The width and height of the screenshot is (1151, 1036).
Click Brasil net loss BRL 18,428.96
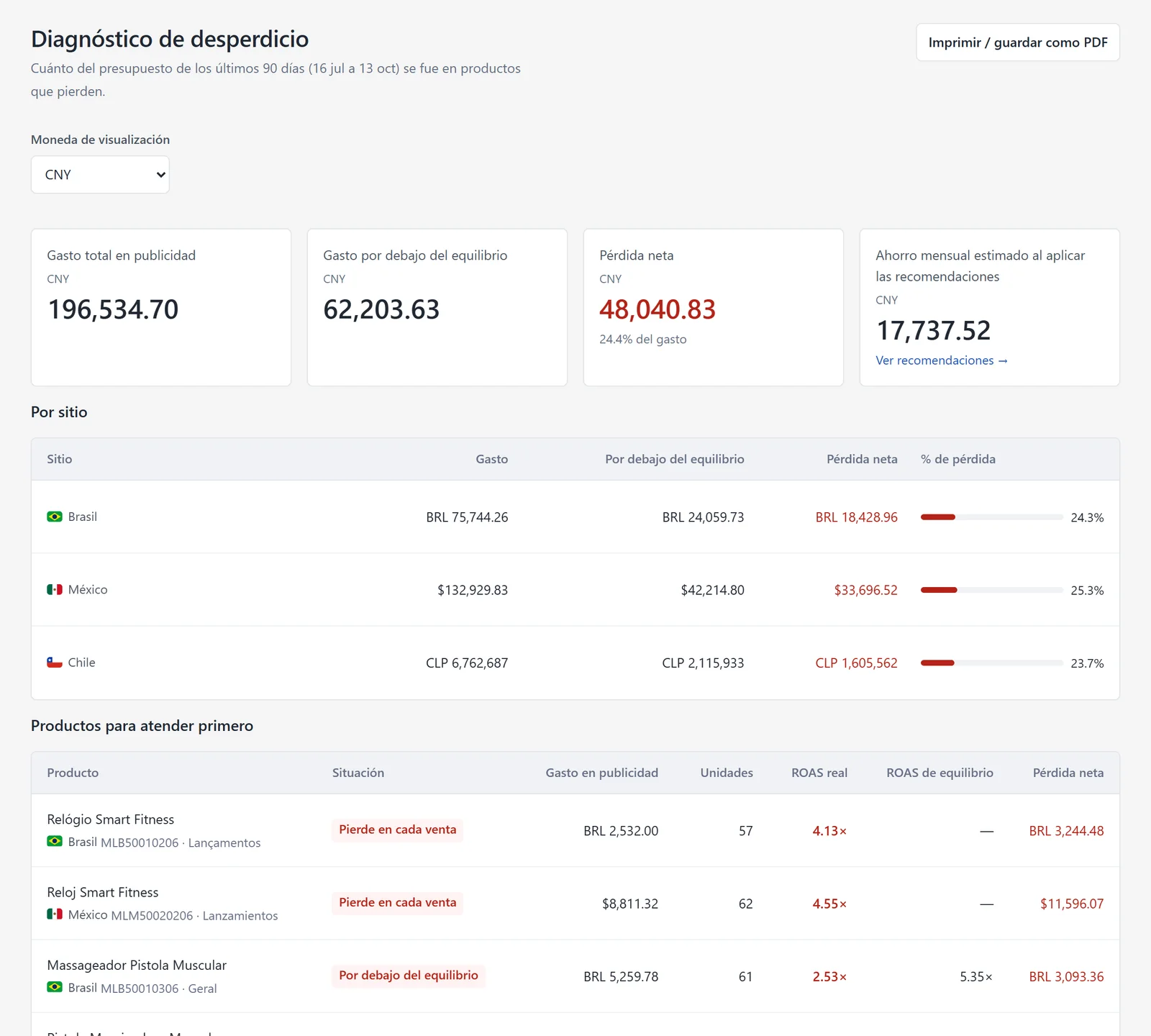click(x=857, y=517)
